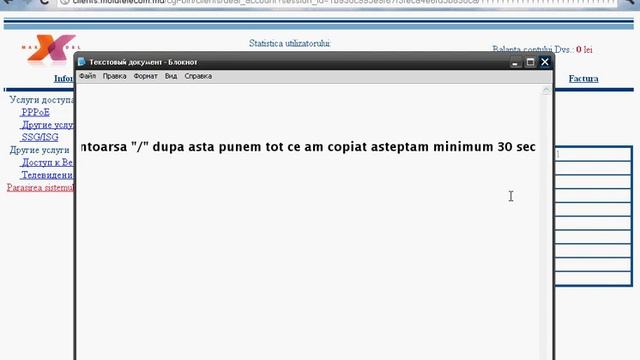Click the Info tab link in browser page
Image resolution: width=640 pixels, height=360 pixels.
[64, 78]
